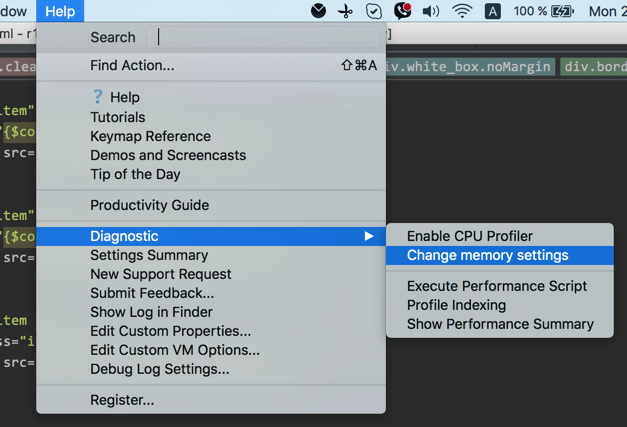Expand the Diagnostic submenu arrow
This screenshot has height=427, width=627.
tap(369, 236)
